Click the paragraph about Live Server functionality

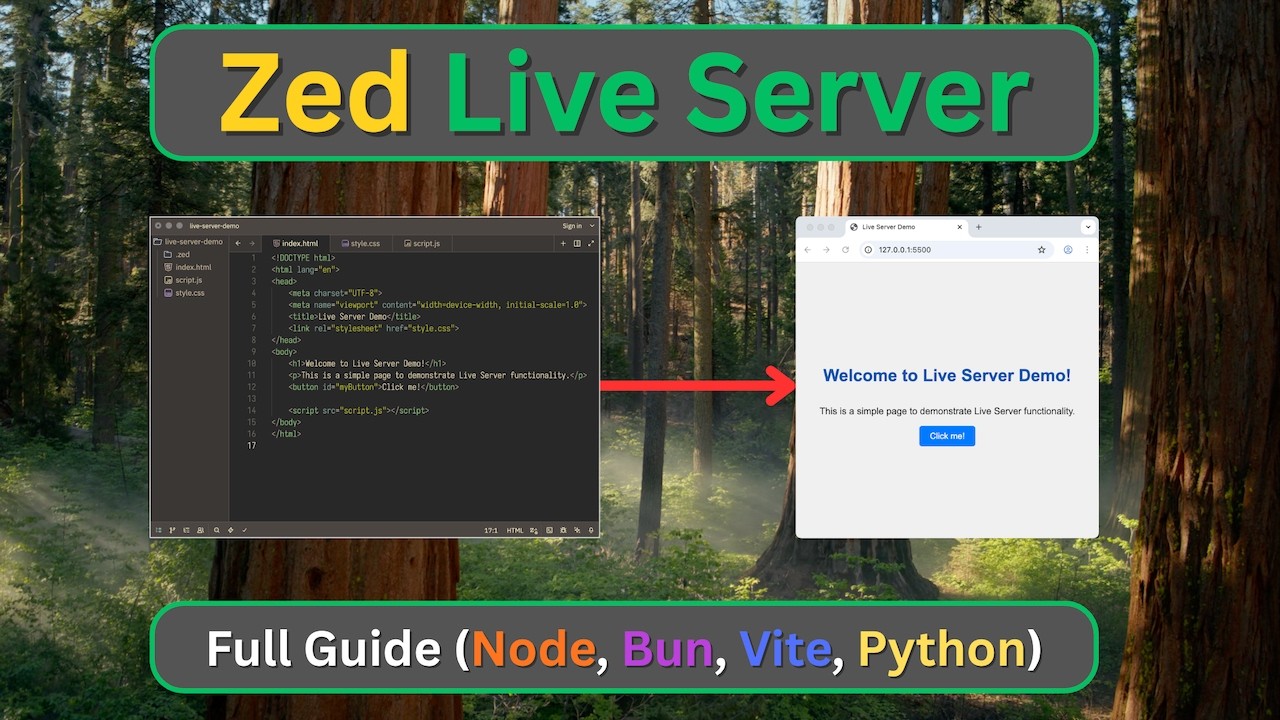(x=947, y=411)
